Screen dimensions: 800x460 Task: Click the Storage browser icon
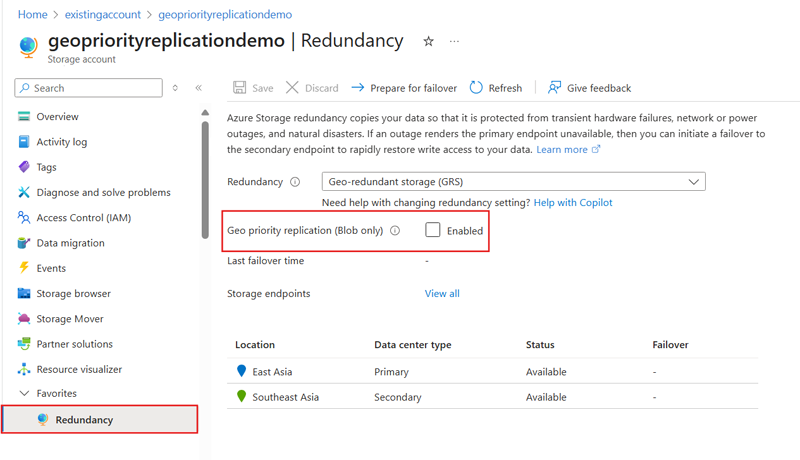(x=24, y=293)
